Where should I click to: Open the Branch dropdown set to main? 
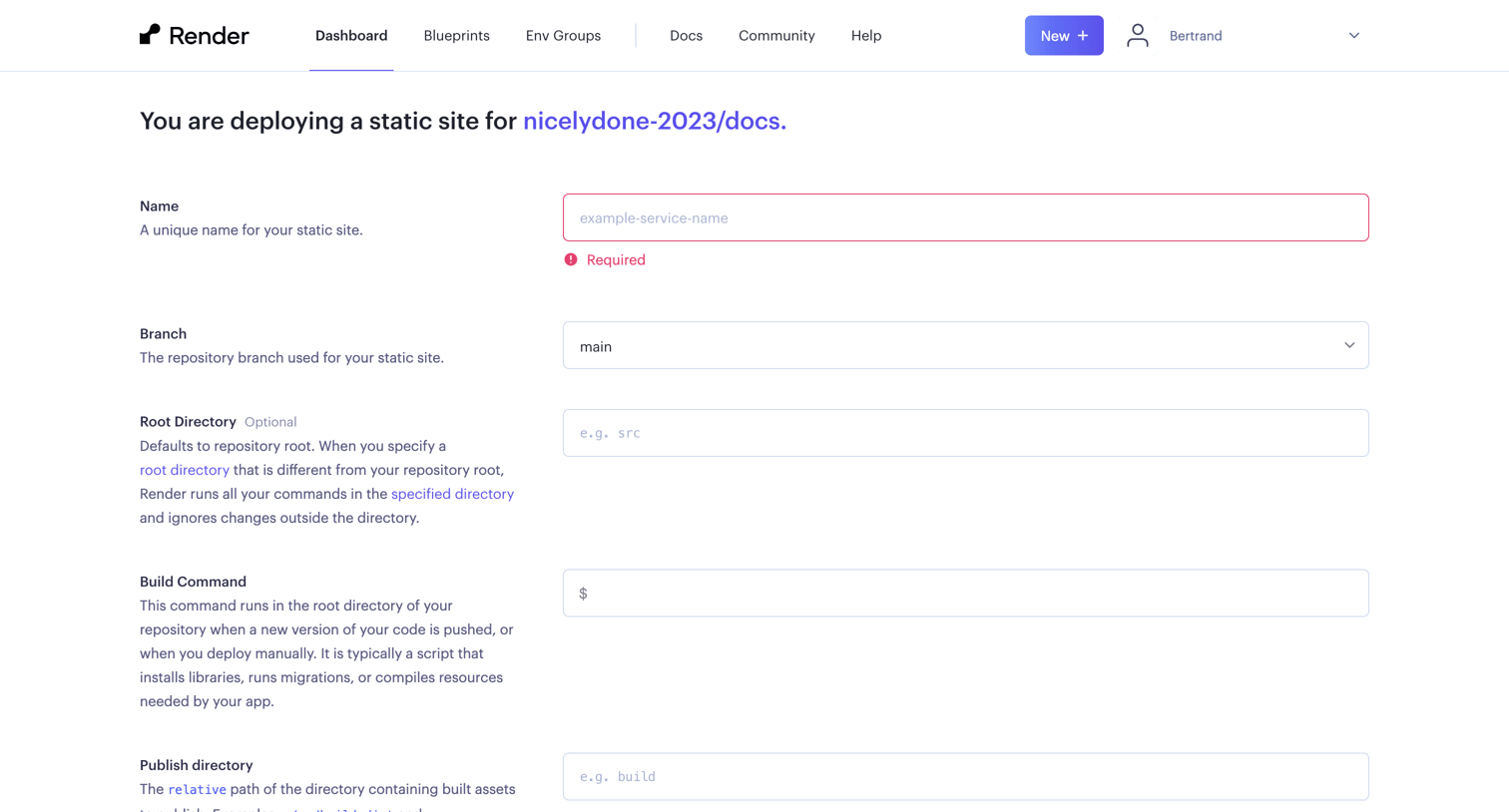click(x=965, y=345)
